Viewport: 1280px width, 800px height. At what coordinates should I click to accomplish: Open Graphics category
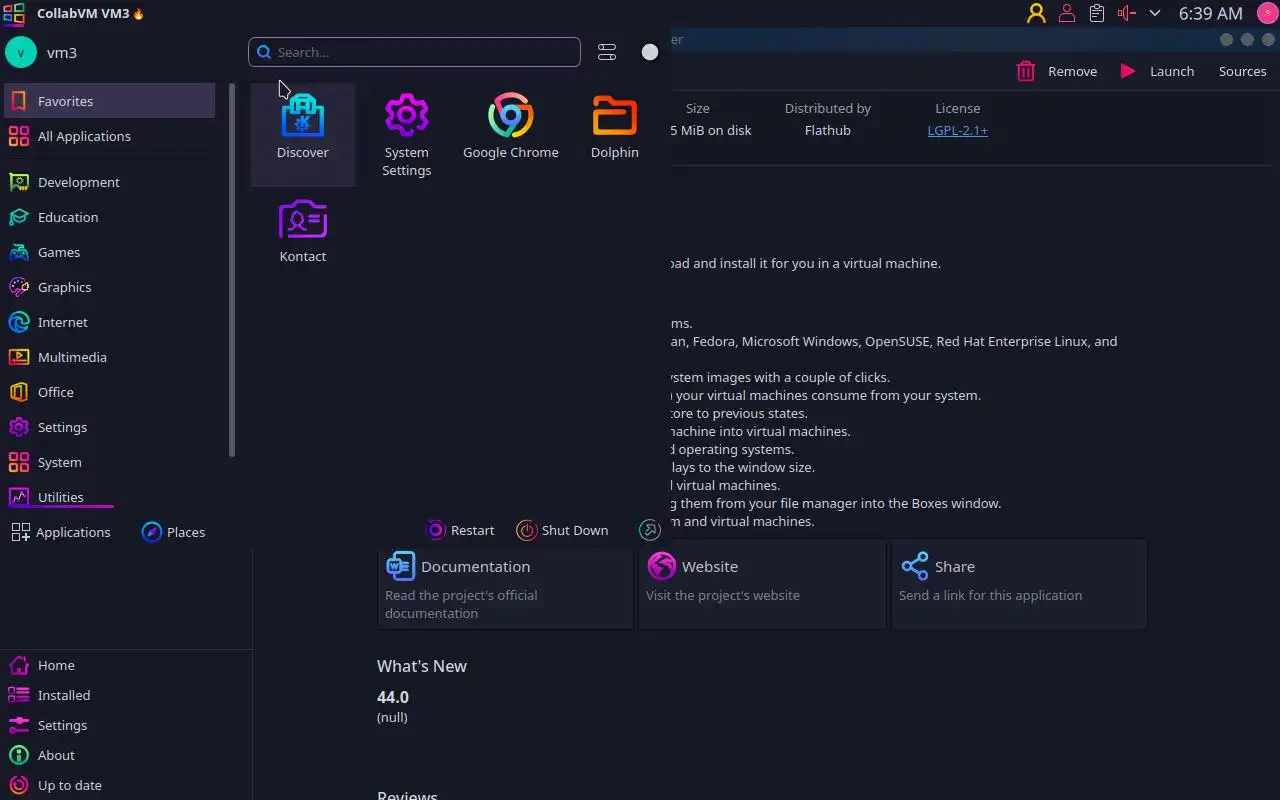click(110, 287)
